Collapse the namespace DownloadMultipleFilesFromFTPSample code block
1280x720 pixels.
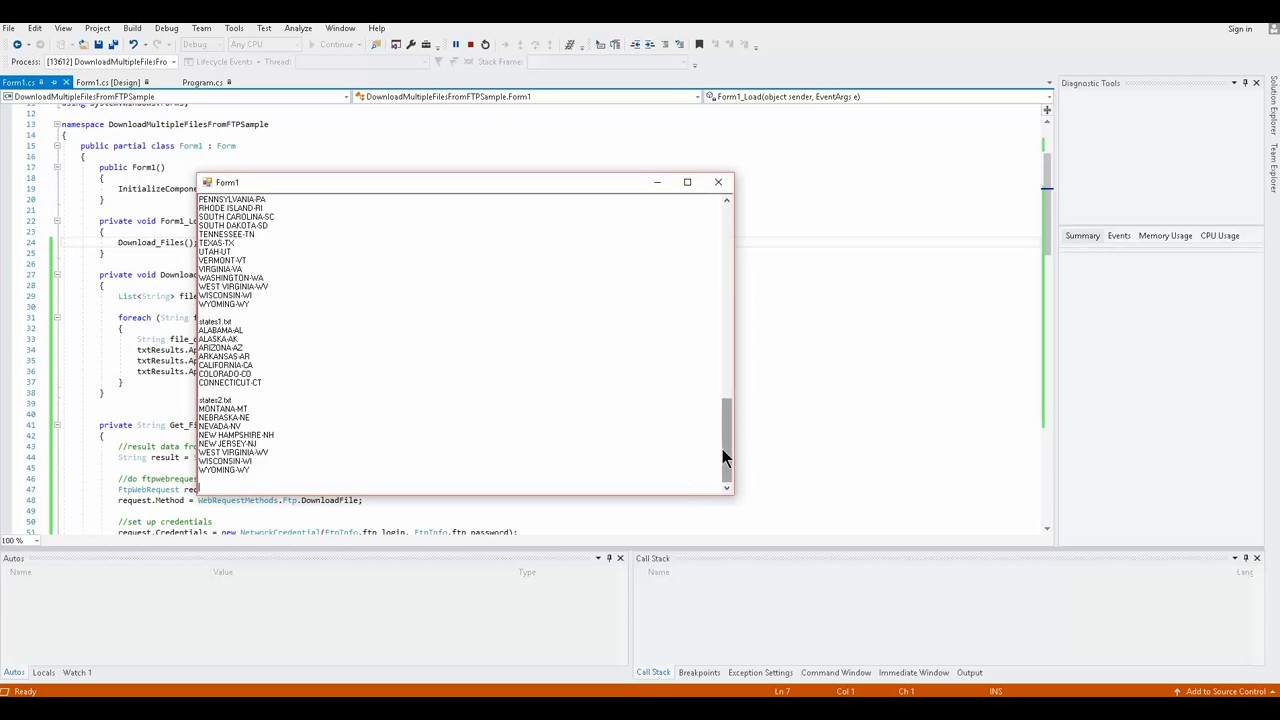[x=57, y=124]
